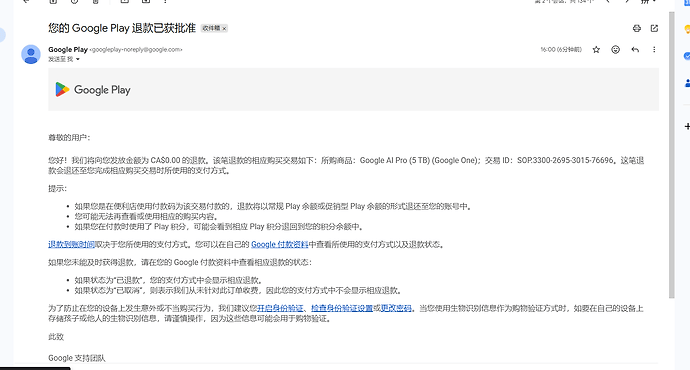Click the bullet about Play 积分 returning
690x370 pixels.
pos(219,227)
